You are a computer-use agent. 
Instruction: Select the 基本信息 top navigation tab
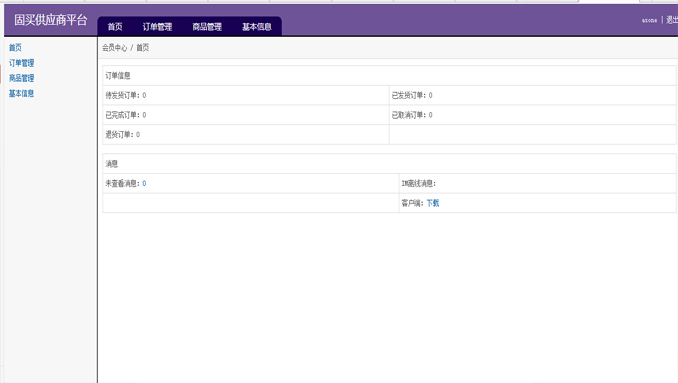[x=257, y=27]
